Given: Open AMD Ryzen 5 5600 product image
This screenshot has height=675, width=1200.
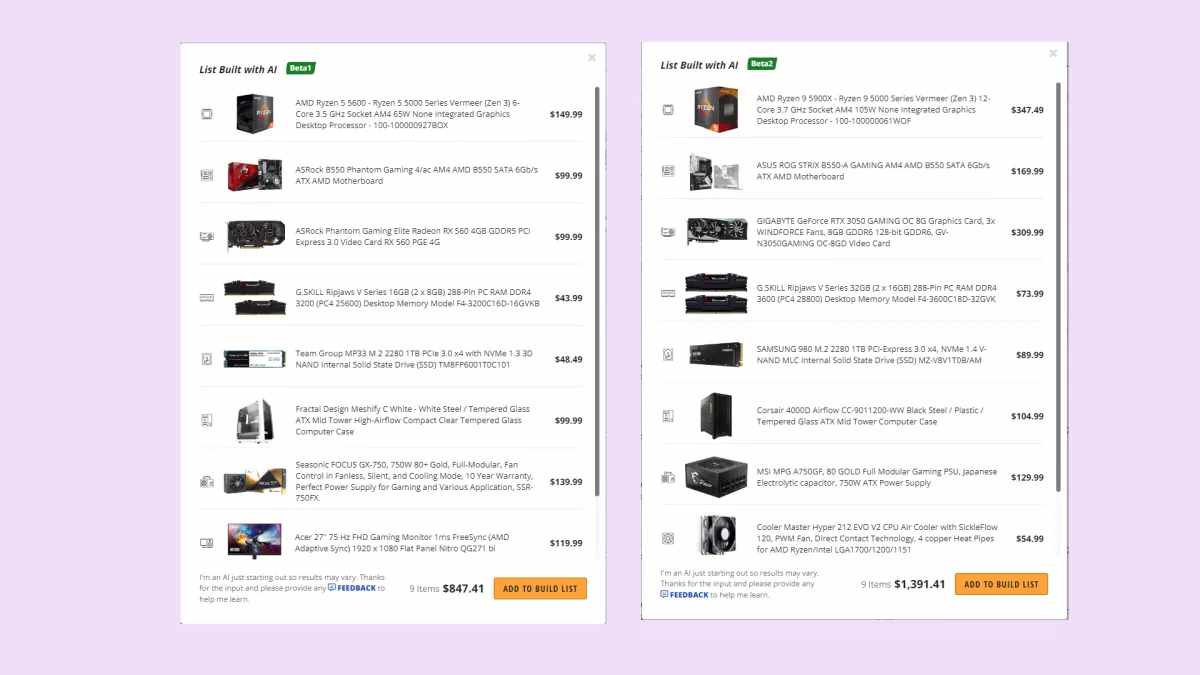Looking at the screenshot, I should (x=255, y=114).
